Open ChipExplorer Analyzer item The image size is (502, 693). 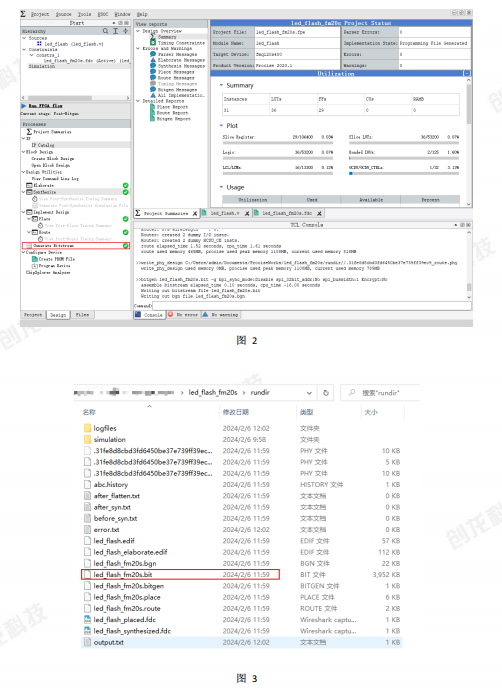48,273
